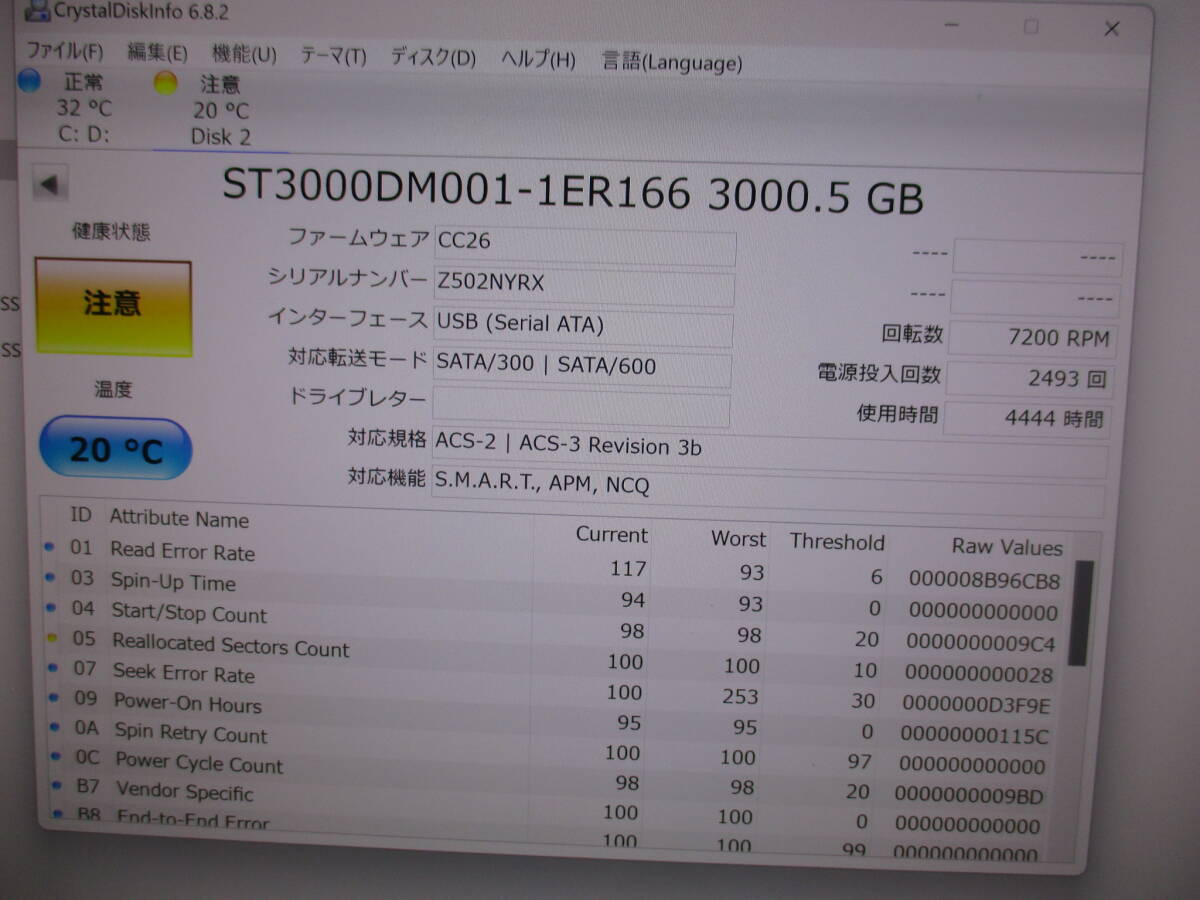Click the interface field USB (Serial ATA)
The width and height of the screenshot is (1200, 900).
tap(582, 327)
